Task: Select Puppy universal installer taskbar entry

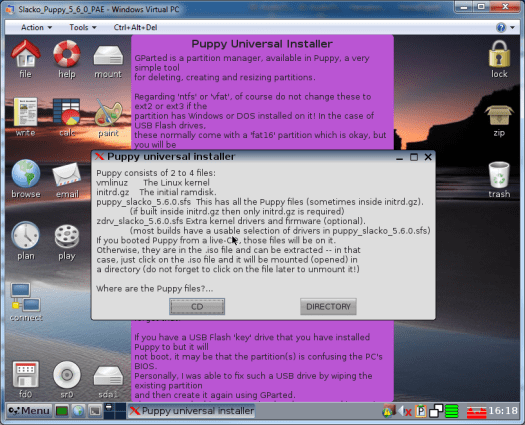Action: click(192, 411)
